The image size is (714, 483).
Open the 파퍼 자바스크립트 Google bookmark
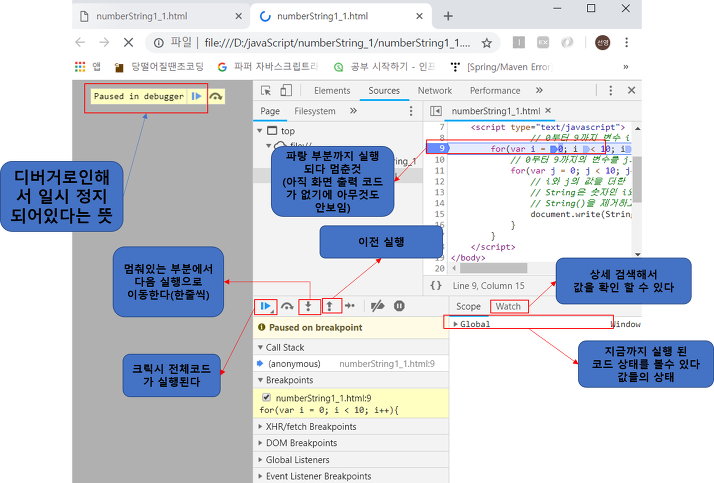click(x=268, y=67)
